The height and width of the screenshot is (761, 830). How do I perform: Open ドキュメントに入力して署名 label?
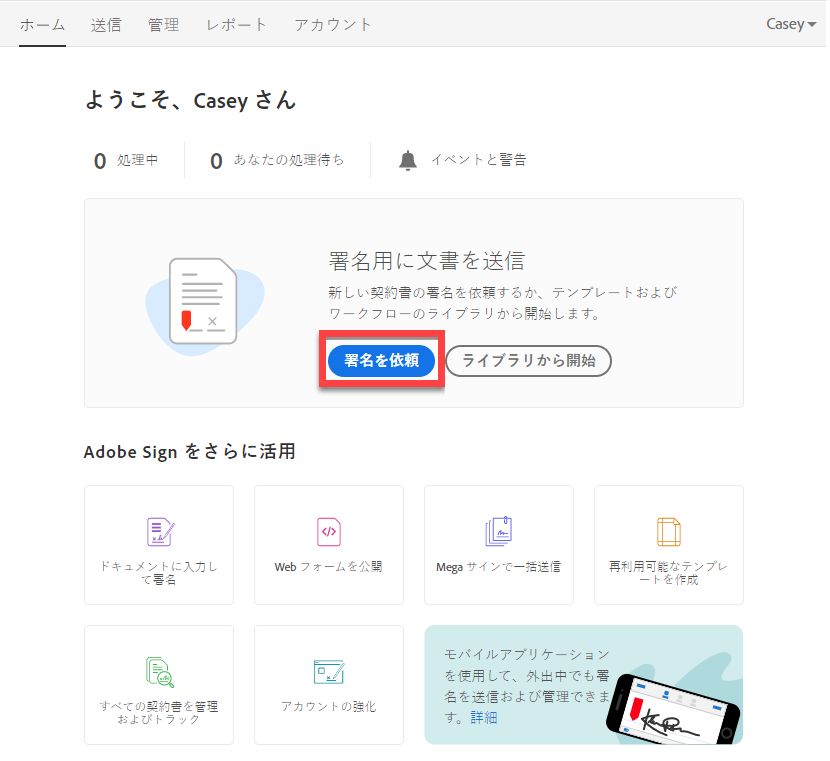point(159,573)
